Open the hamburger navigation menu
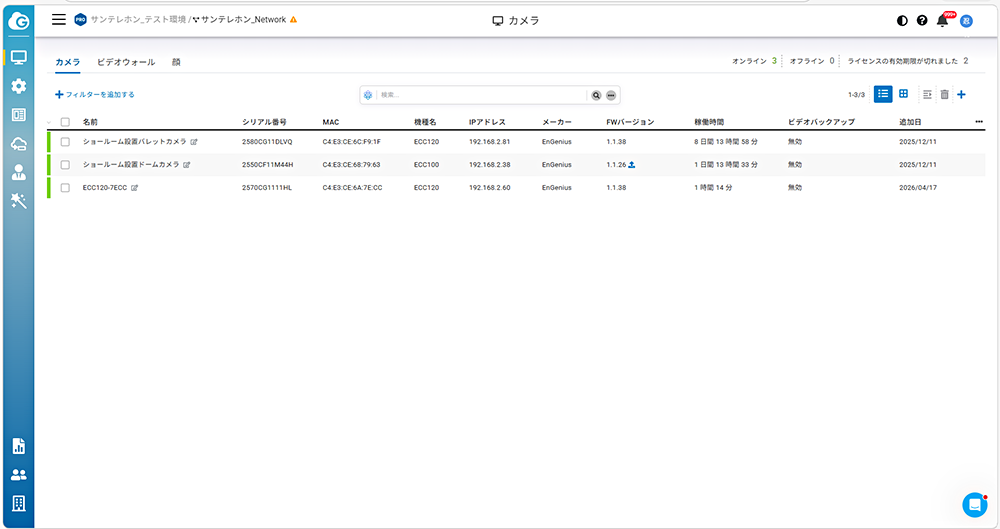1000x529 pixels. point(59,19)
